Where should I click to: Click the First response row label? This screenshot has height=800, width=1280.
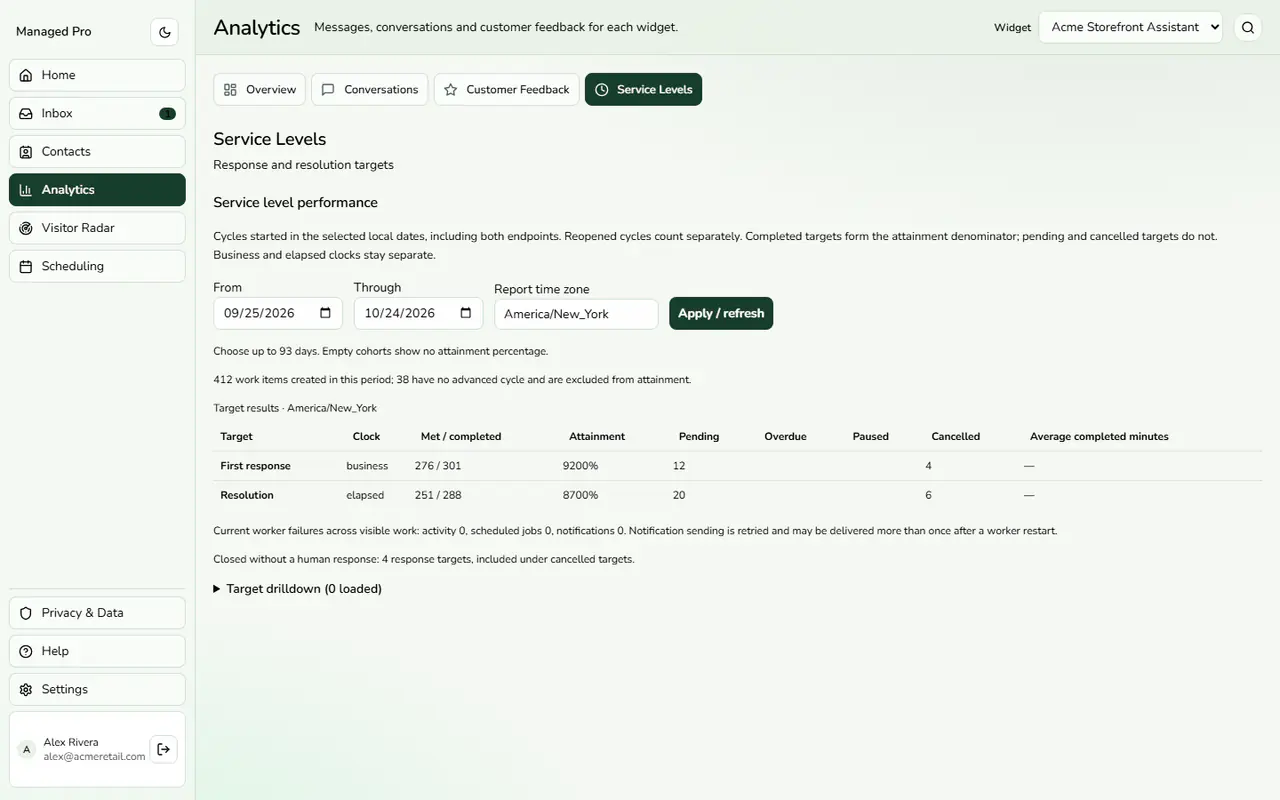tap(255, 466)
